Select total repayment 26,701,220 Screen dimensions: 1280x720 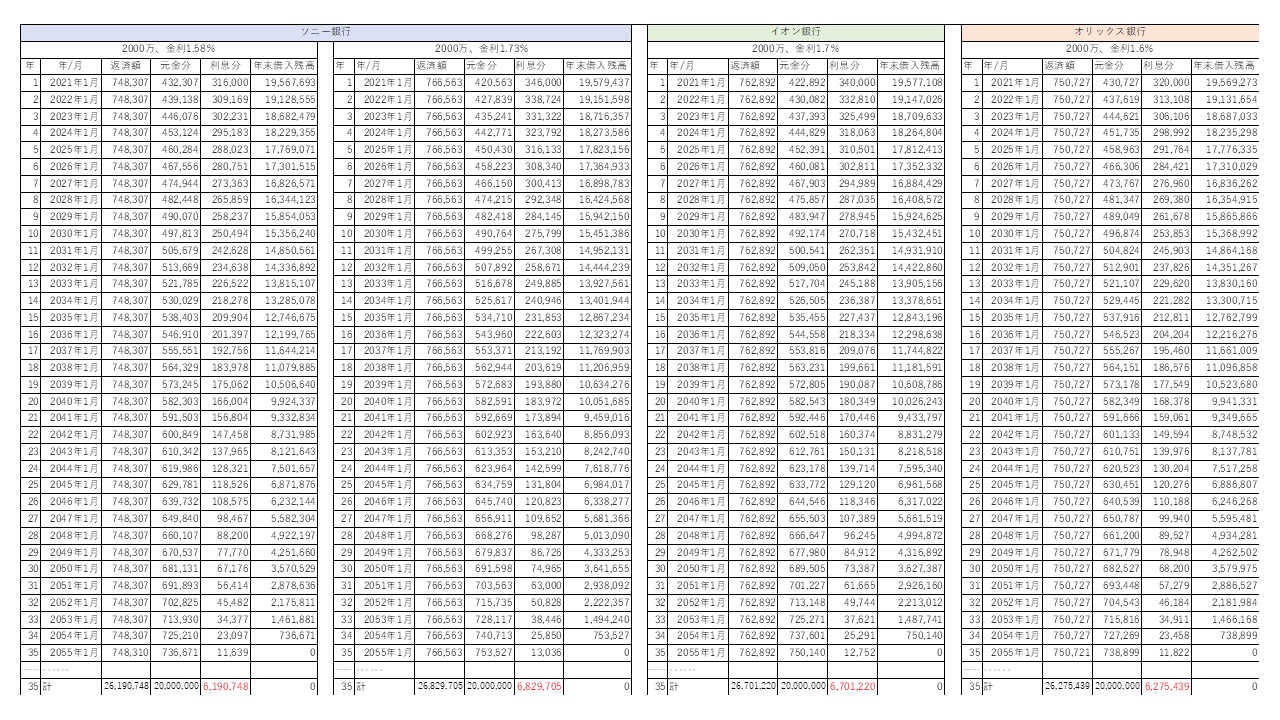[x=753, y=687]
